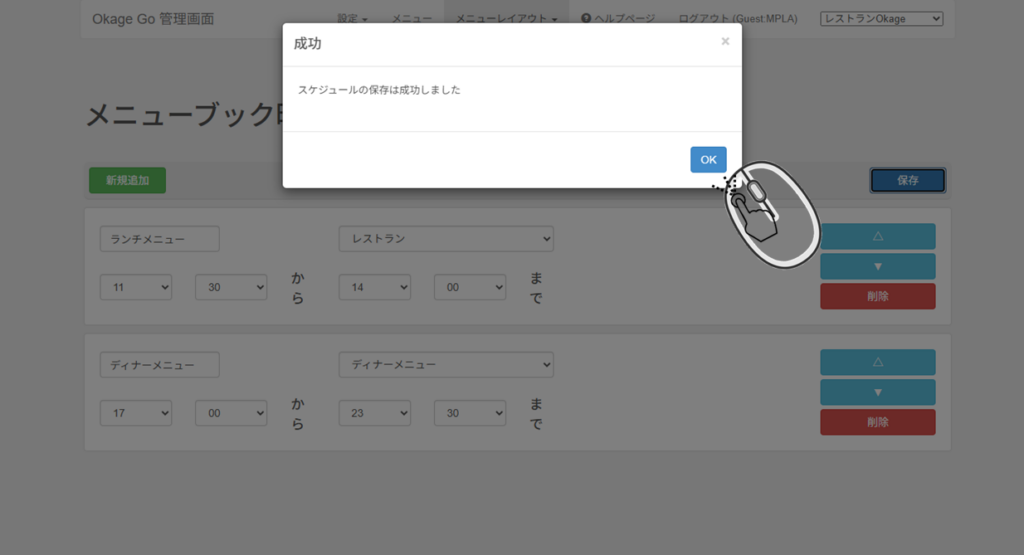Click the help page question mark icon
Image resolution: width=1024 pixels, height=555 pixels.
[x=586, y=19]
